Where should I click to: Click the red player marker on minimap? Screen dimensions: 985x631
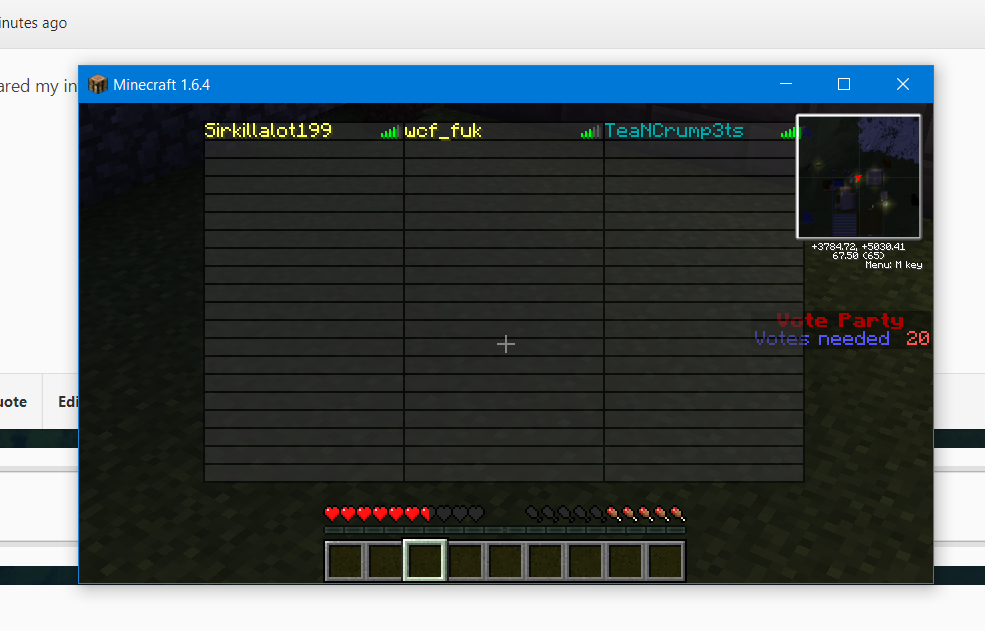(x=857, y=178)
